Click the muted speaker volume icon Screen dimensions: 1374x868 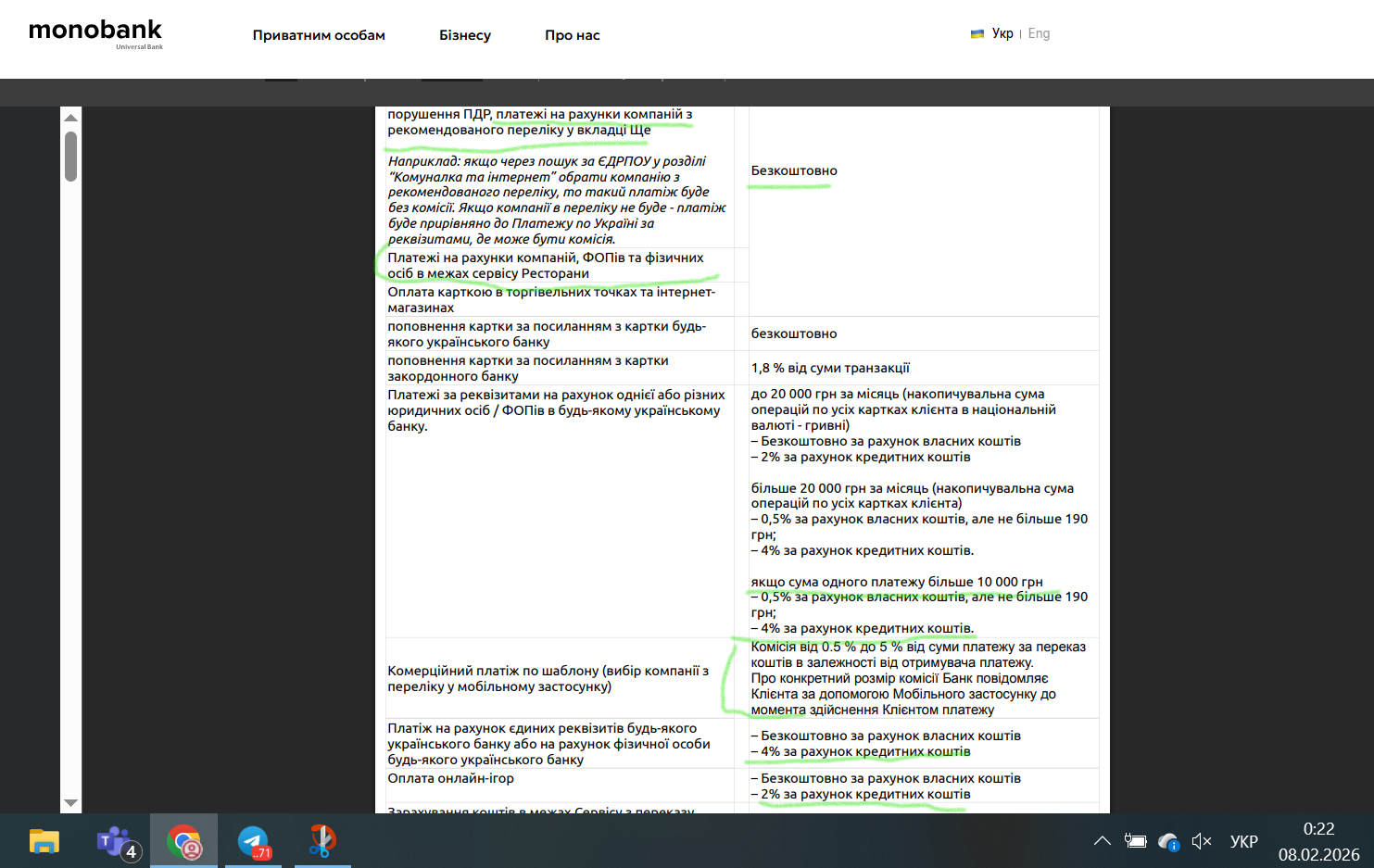[1202, 841]
